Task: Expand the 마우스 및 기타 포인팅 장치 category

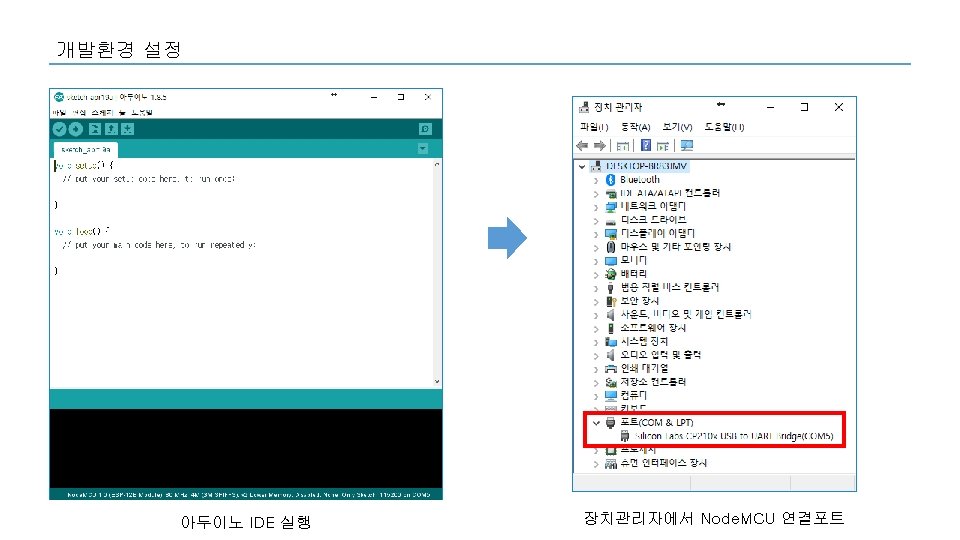Action: tap(596, 247)
